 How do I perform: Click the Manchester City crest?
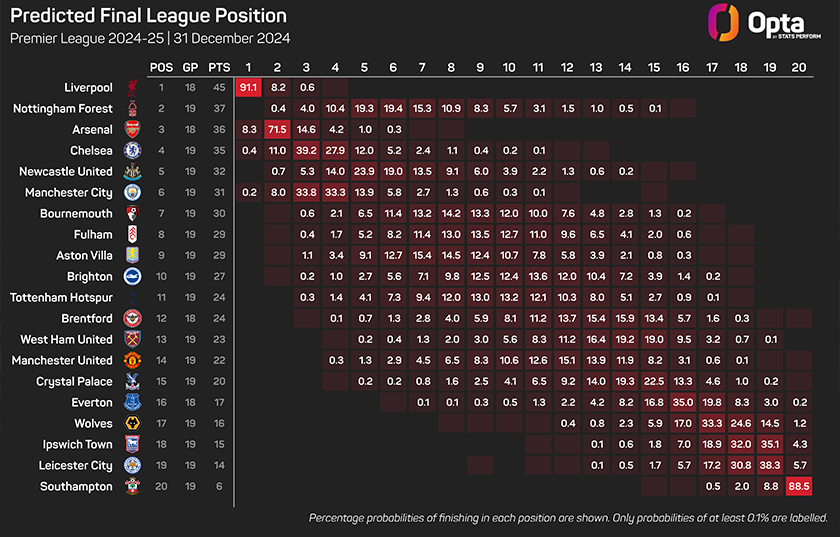tap(132, 192)
